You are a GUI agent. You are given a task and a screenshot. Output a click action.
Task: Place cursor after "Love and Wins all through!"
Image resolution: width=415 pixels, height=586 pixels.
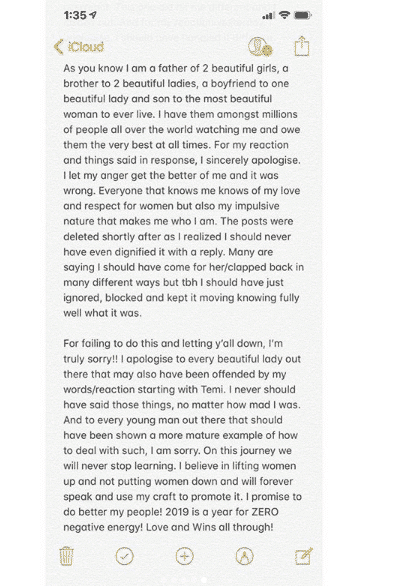tap(274, 527)
